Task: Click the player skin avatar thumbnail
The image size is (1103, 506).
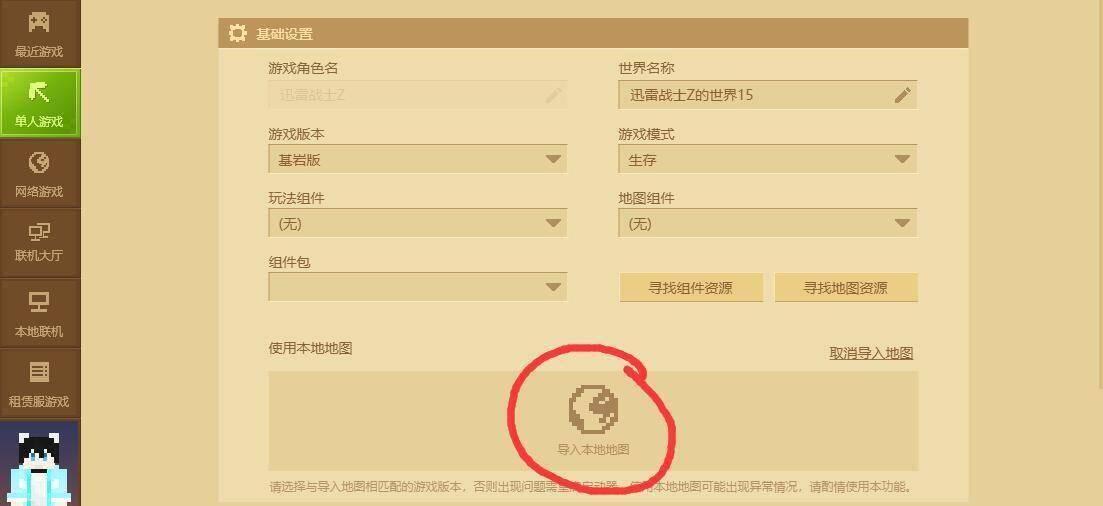Action: click(39, 464)
